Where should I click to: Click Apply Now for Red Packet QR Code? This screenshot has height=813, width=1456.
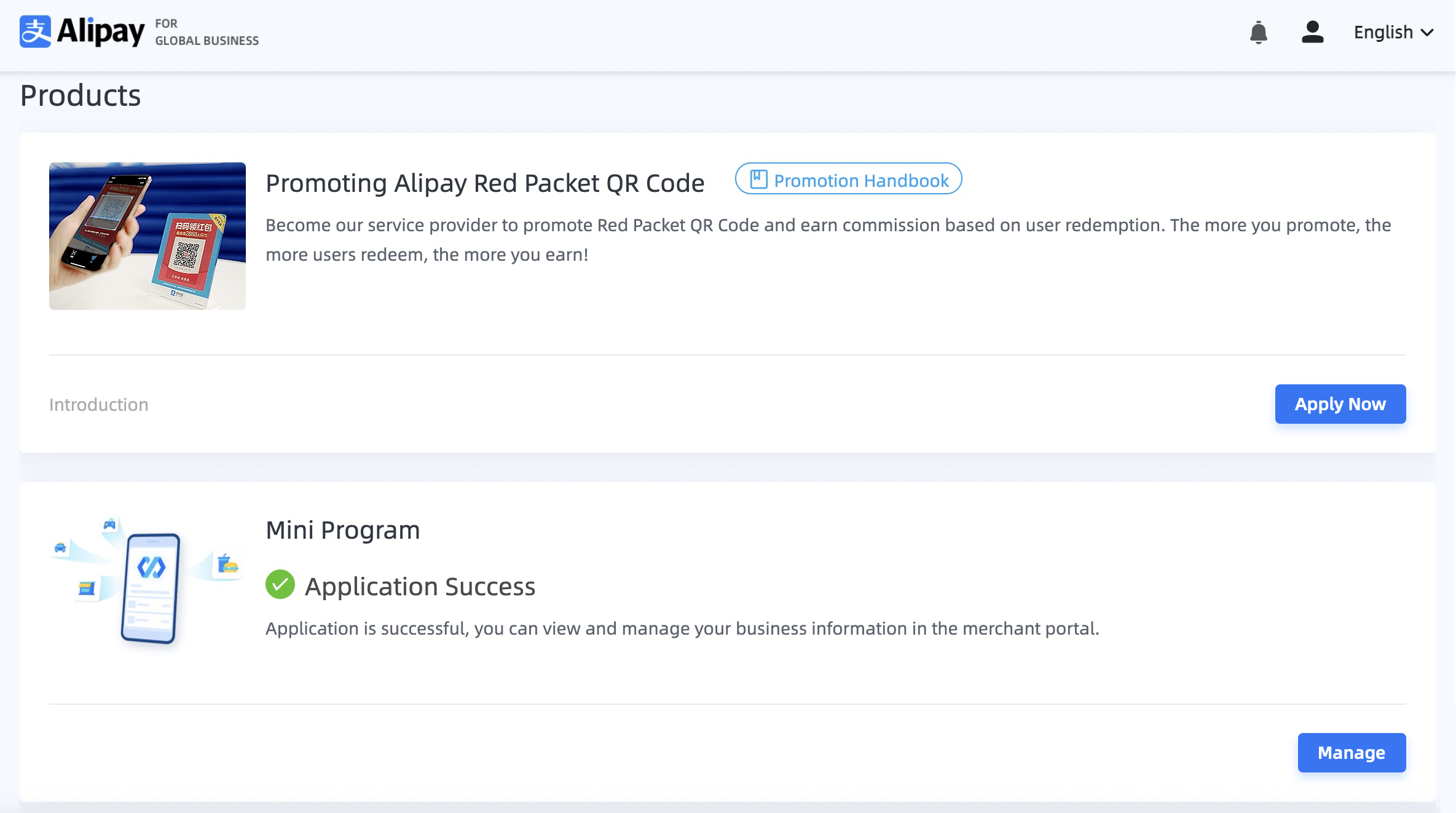pos(1340,404)
